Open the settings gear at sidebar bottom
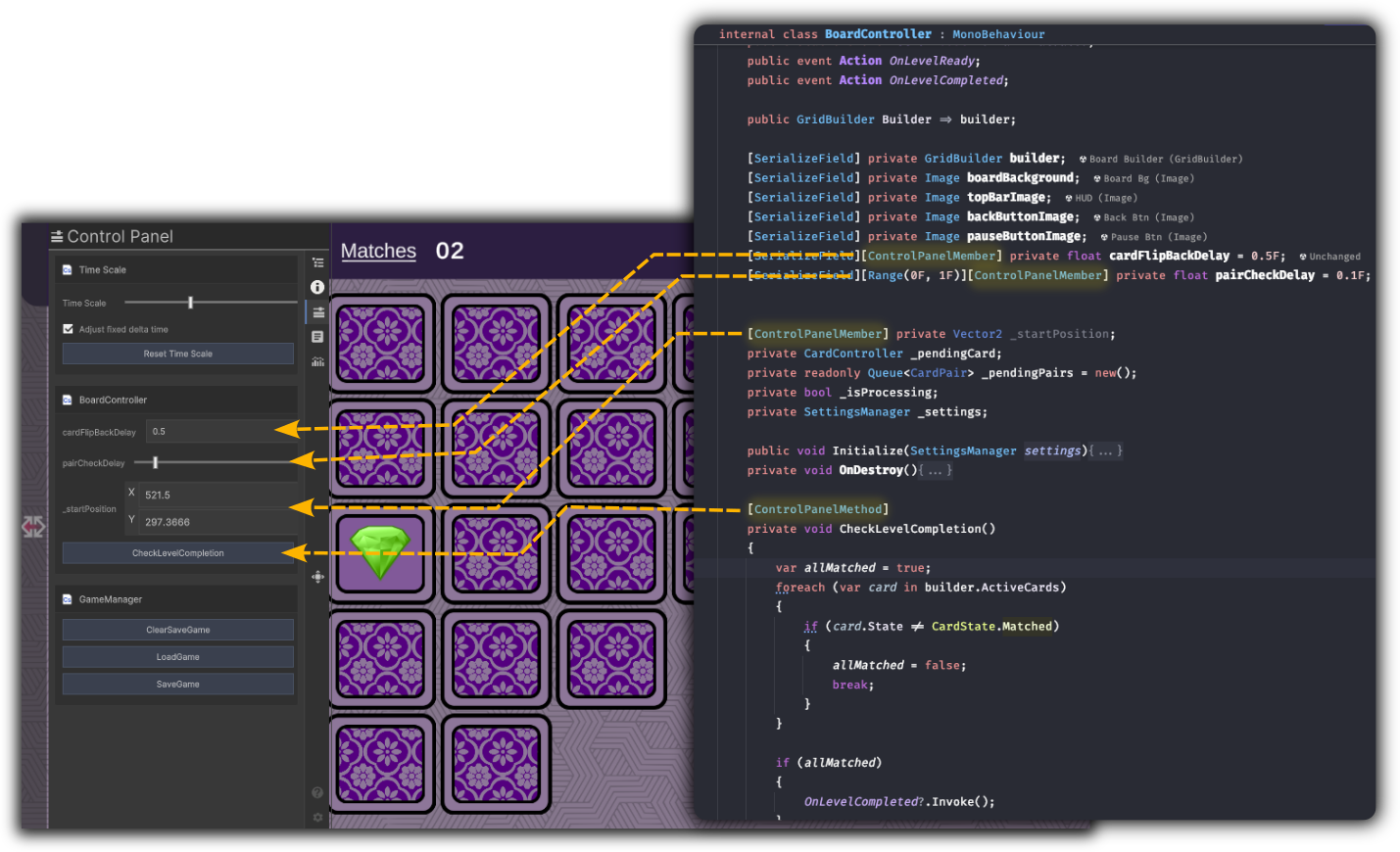This screenshot has height=852, width=1400. [x=317, y=817]
